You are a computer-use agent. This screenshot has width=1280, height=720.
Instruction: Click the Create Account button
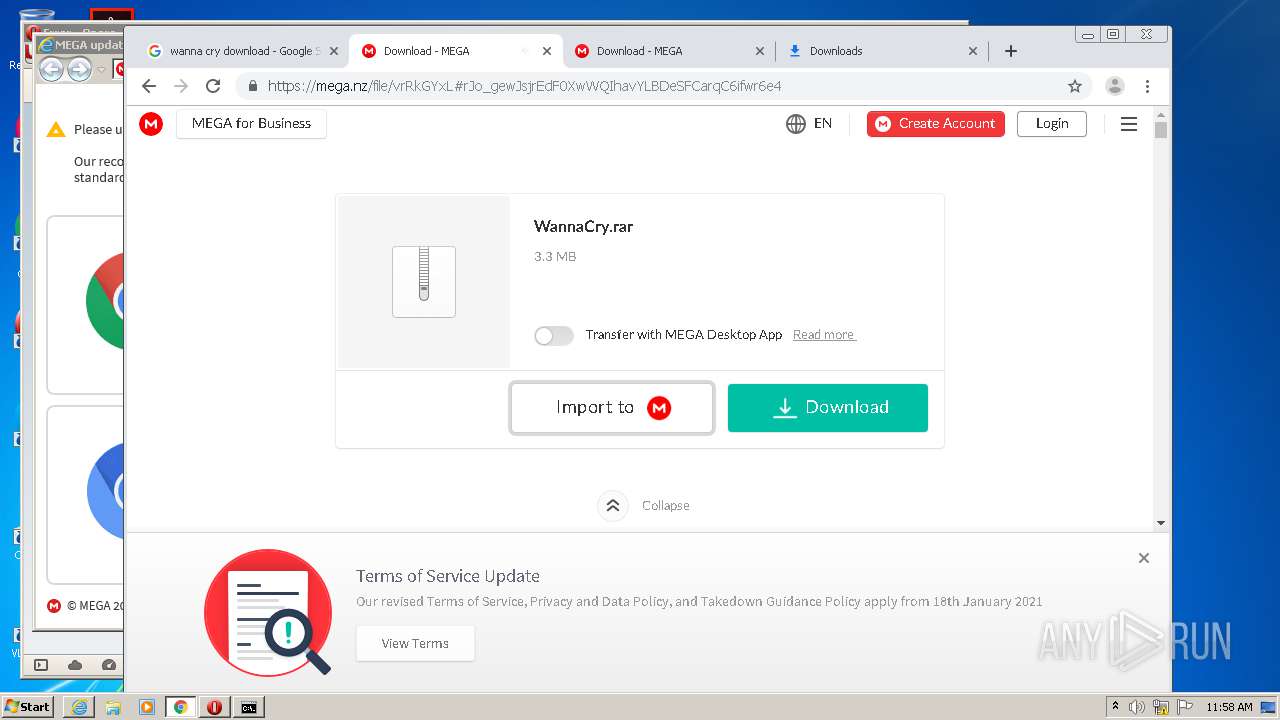(x=936, y=123)
